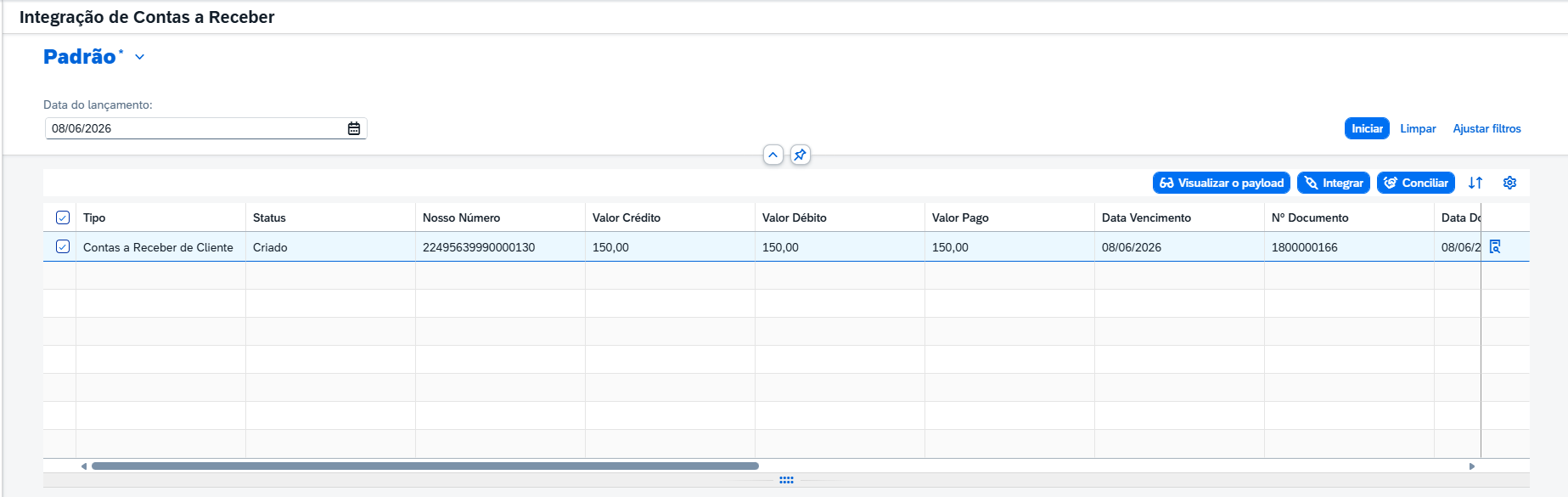
Task: Expand the Padrão variant dropdown
Action: point(140,57)
